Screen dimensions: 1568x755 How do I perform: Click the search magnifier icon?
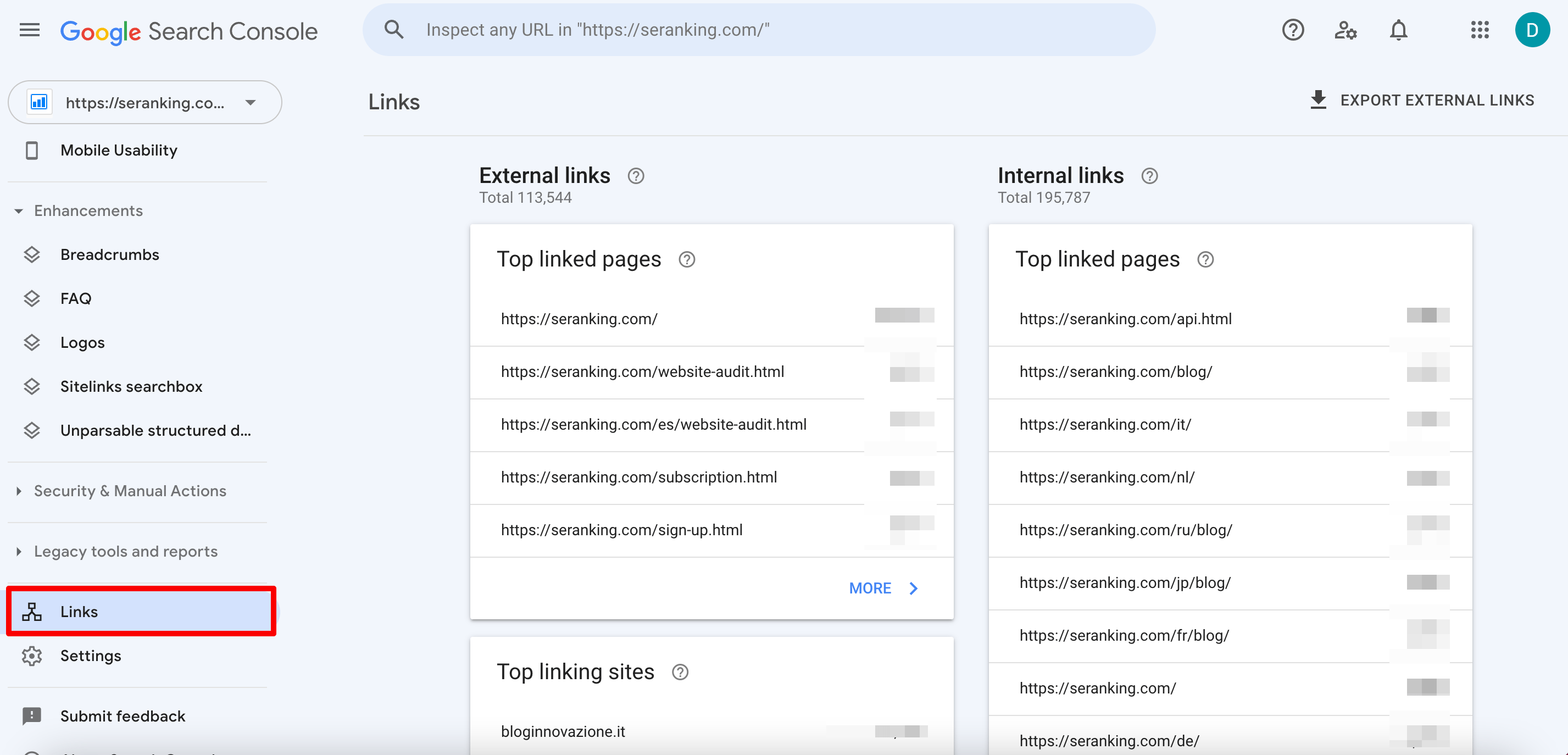pyautogui.click(x=394, y=30)
